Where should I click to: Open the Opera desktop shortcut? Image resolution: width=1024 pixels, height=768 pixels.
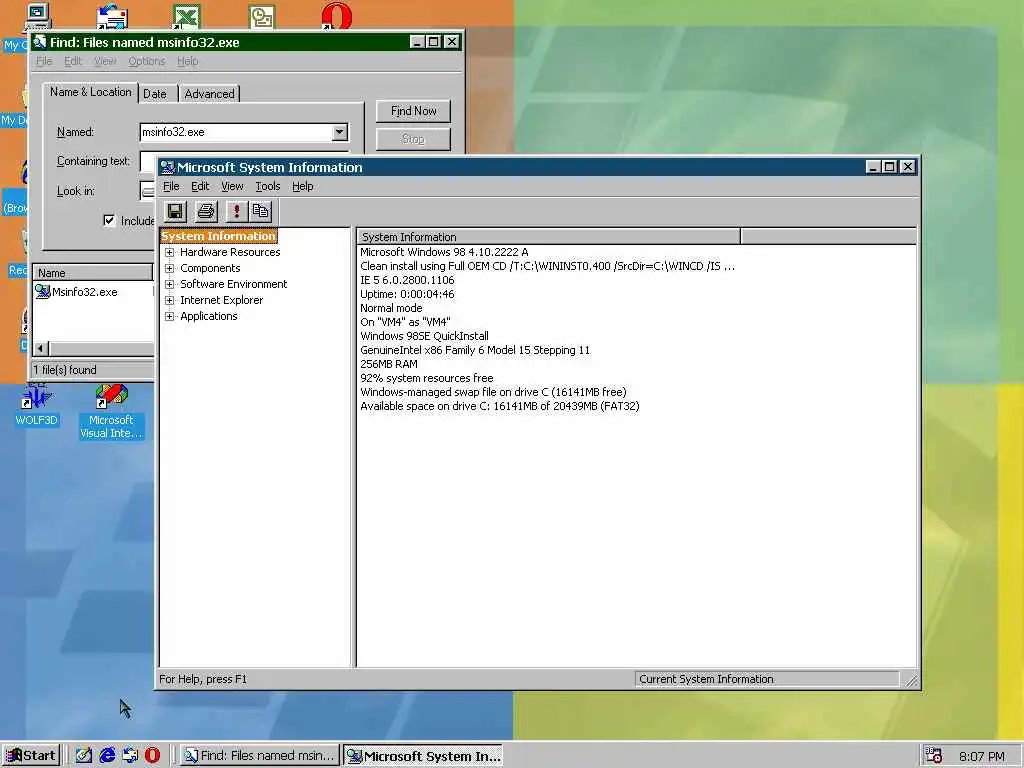click(x=336, y=16)
